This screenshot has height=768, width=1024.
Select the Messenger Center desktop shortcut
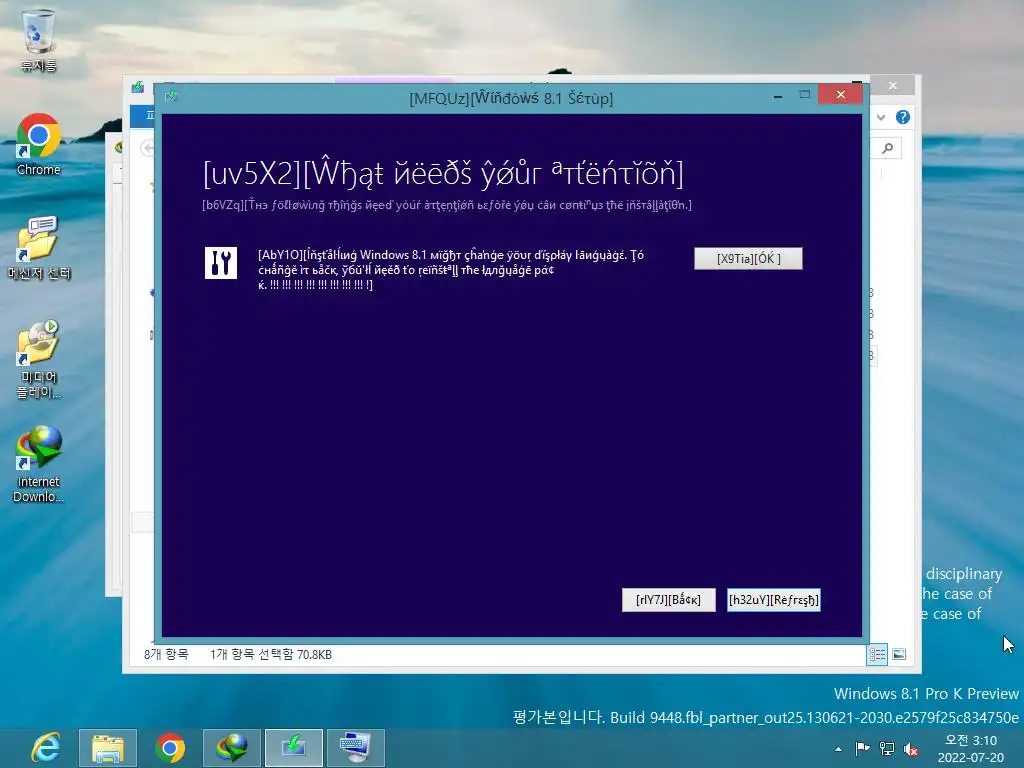click(x=39, y=248)
